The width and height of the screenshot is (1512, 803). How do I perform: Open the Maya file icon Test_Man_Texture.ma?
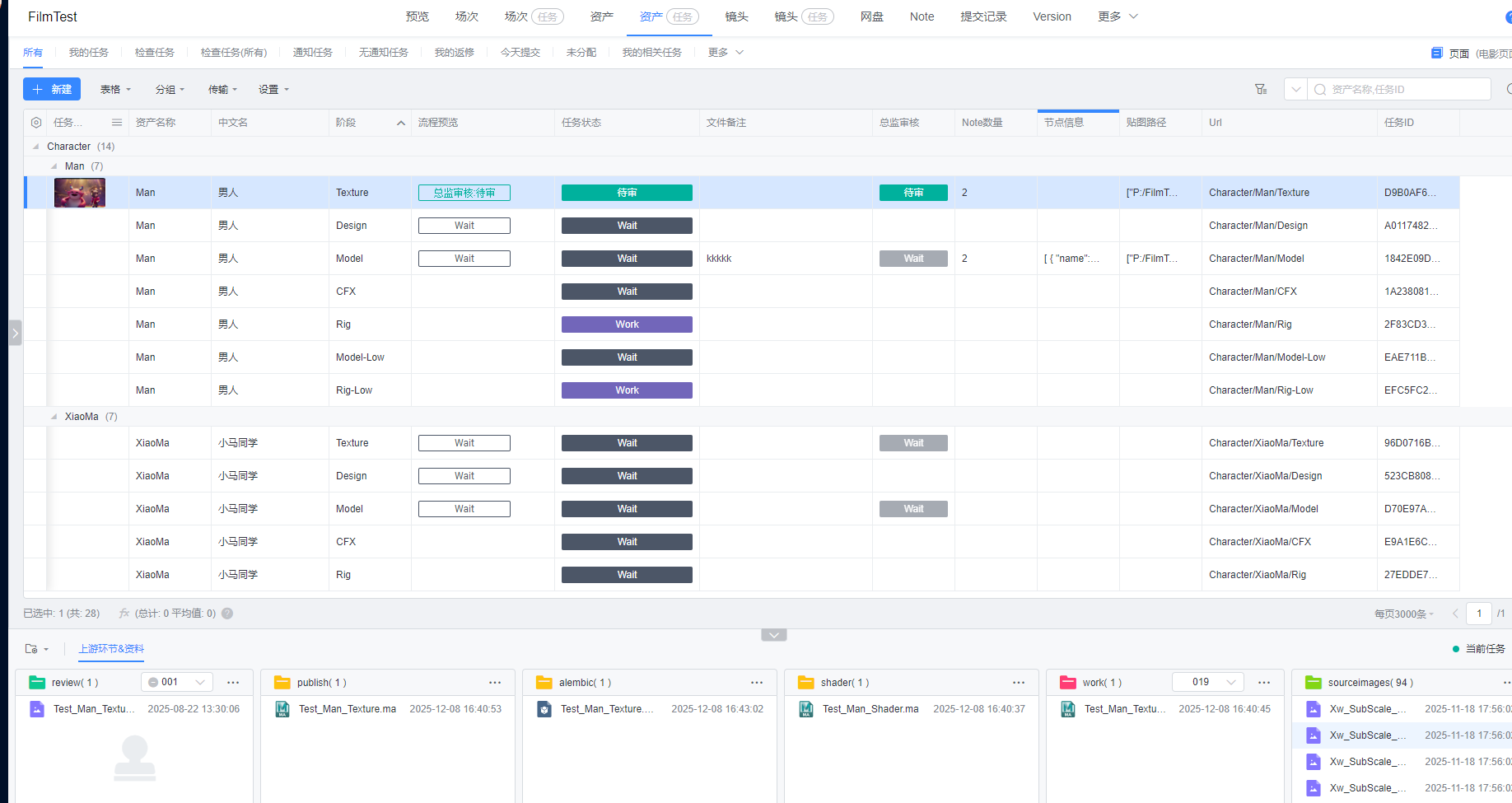(x=282, y=708)
